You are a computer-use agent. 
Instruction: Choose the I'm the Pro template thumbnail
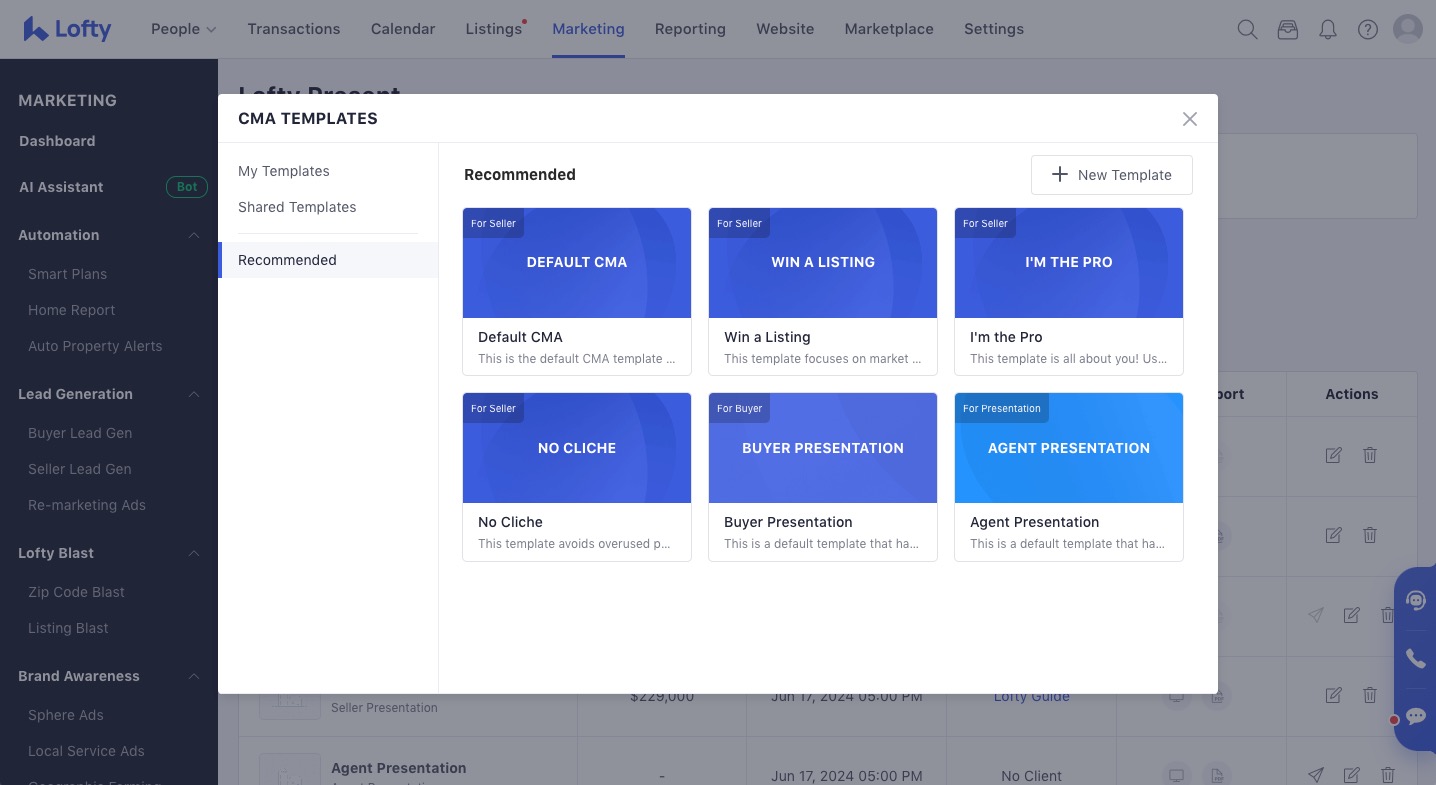point(1069,263)
